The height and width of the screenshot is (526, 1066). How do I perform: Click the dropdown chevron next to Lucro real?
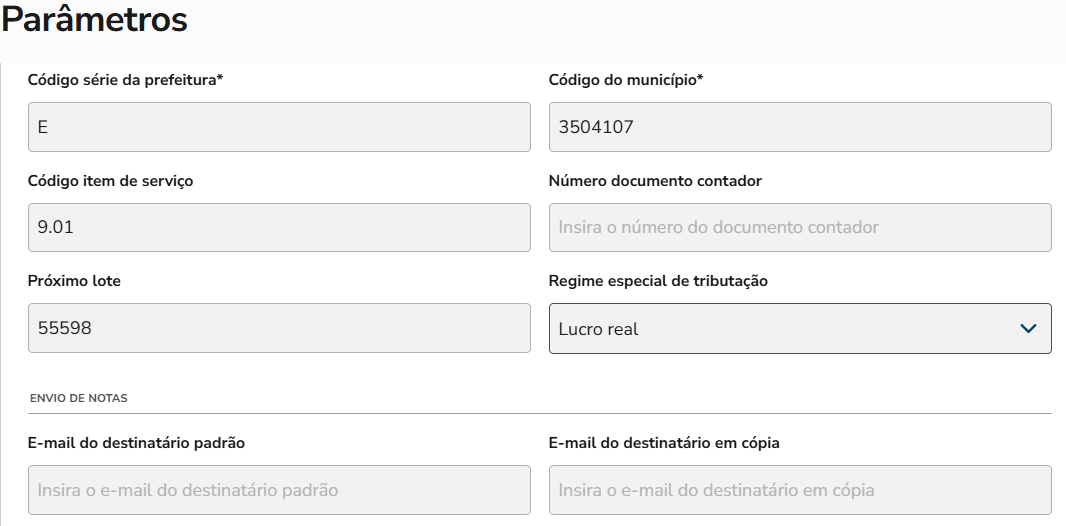click(x=1028, y=329)
